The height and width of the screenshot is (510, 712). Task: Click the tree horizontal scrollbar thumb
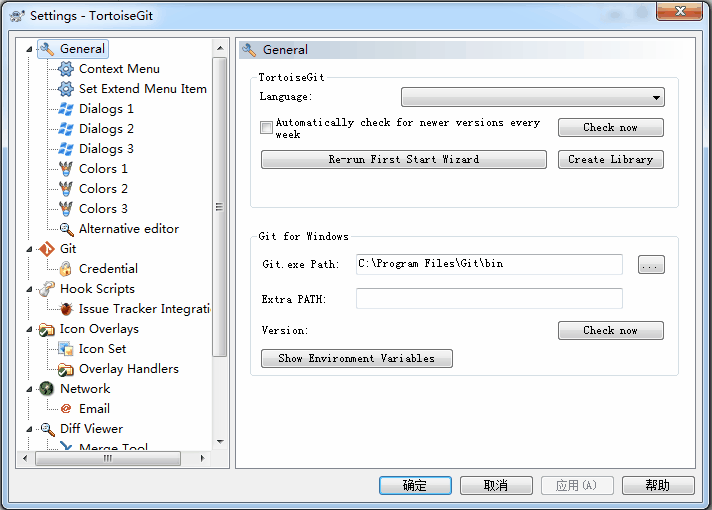(x=108, y=459)
